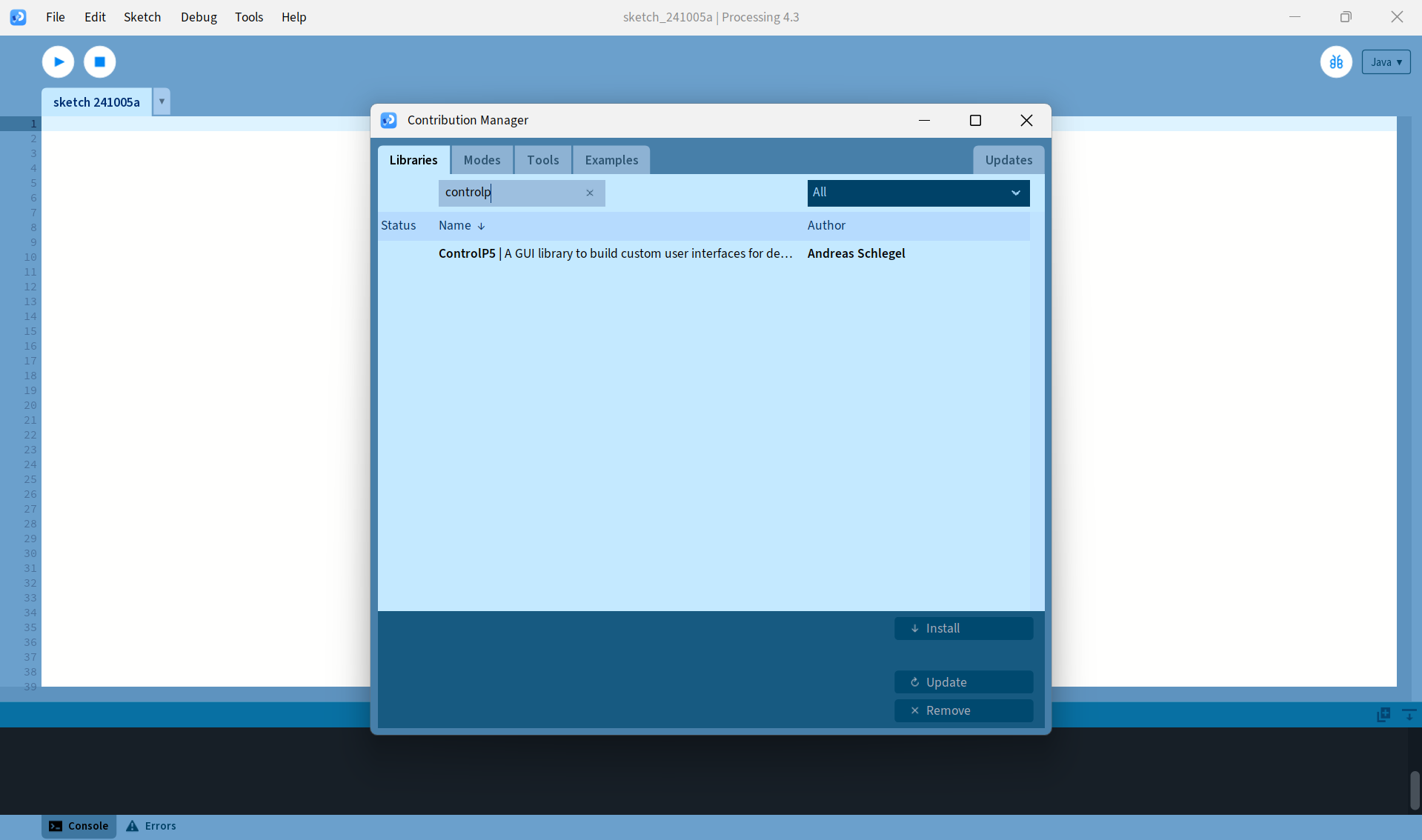Click the Update button

pyautogui.click(x=963, y=682)
